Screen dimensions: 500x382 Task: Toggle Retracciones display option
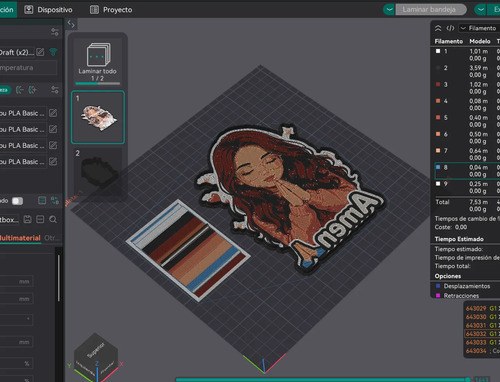(x=438, y=296)
